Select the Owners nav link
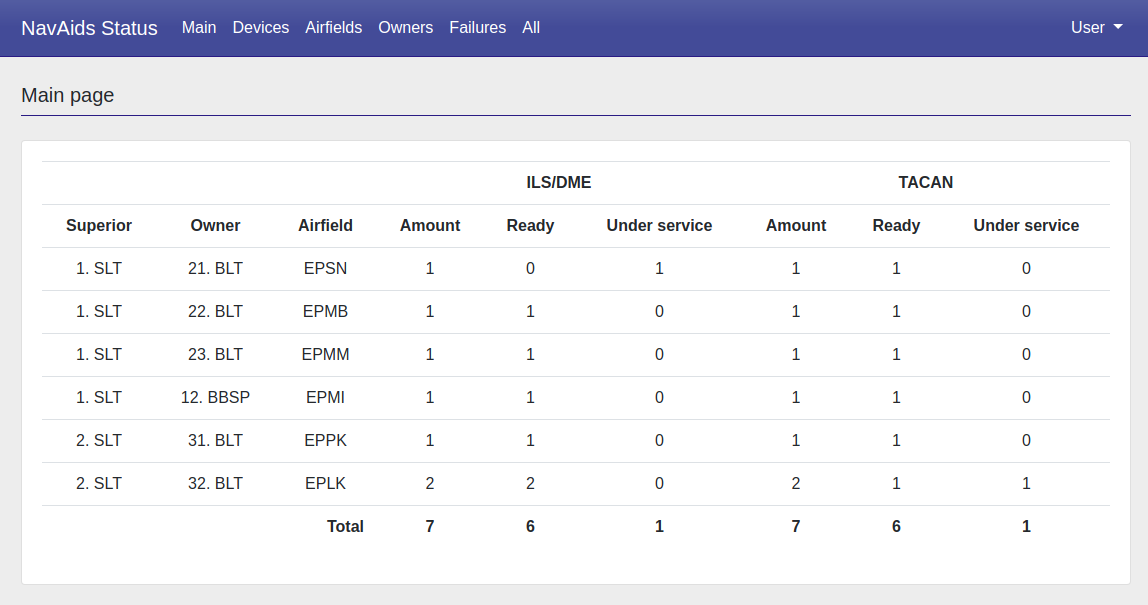 coord(406,28)
